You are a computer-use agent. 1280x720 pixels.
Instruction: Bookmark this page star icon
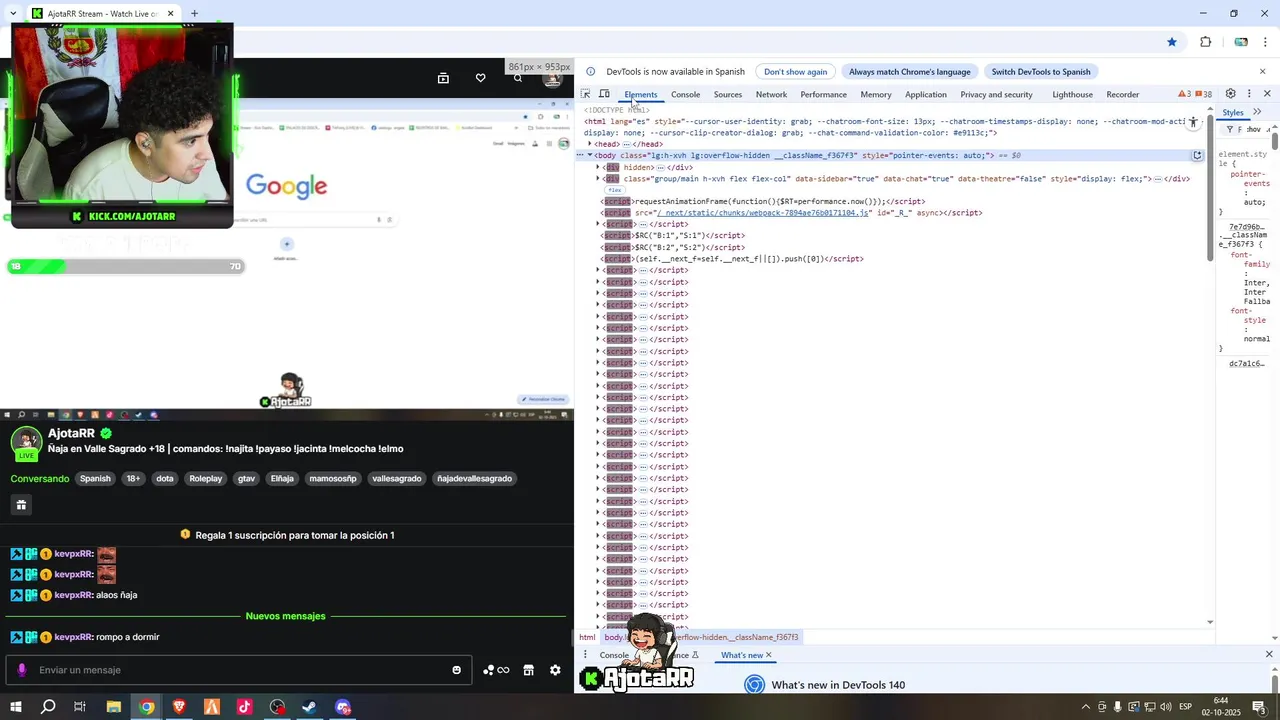pos(1172,42)
